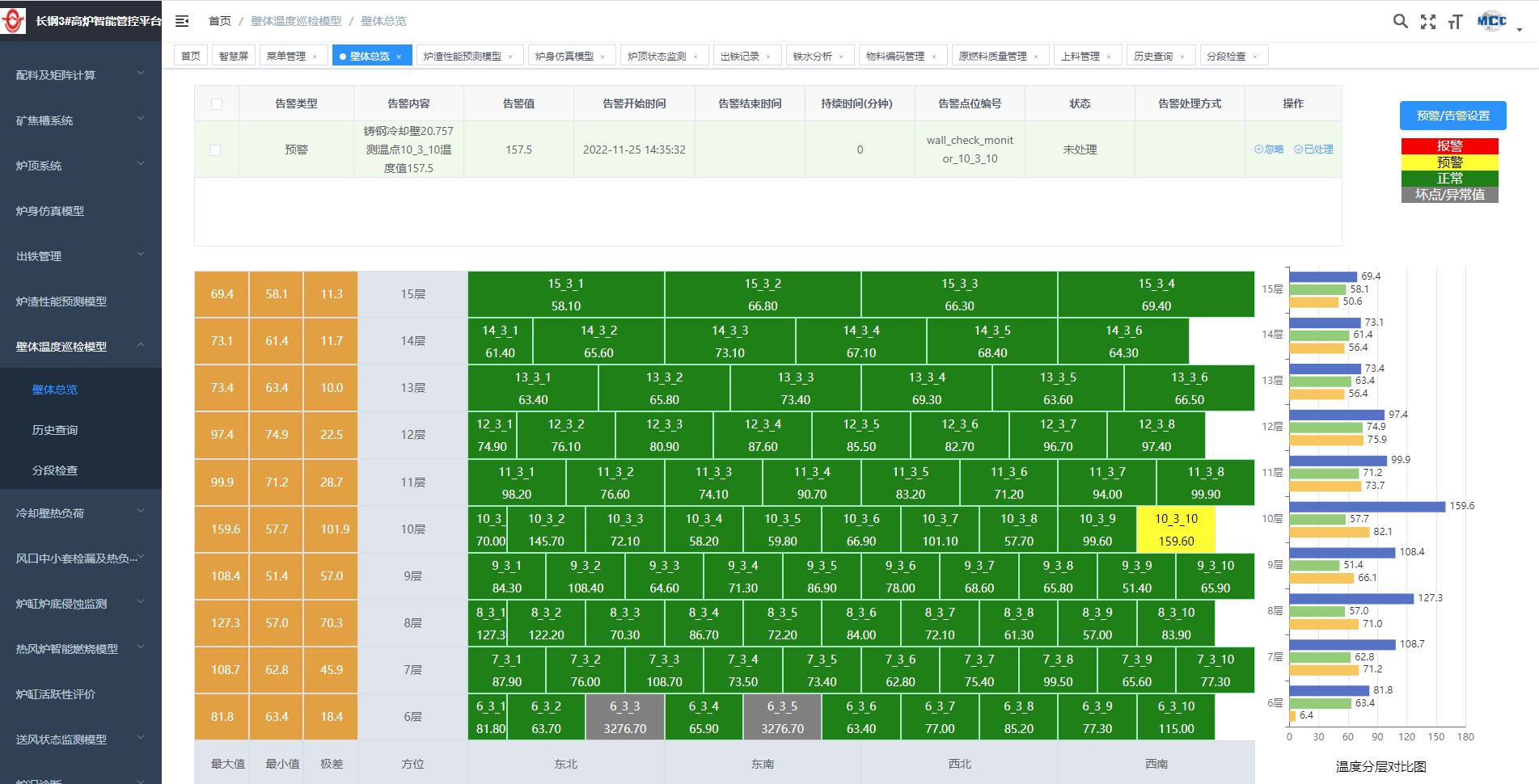Check the 预警 alarm row checkbox

click(x=215, y=150)
